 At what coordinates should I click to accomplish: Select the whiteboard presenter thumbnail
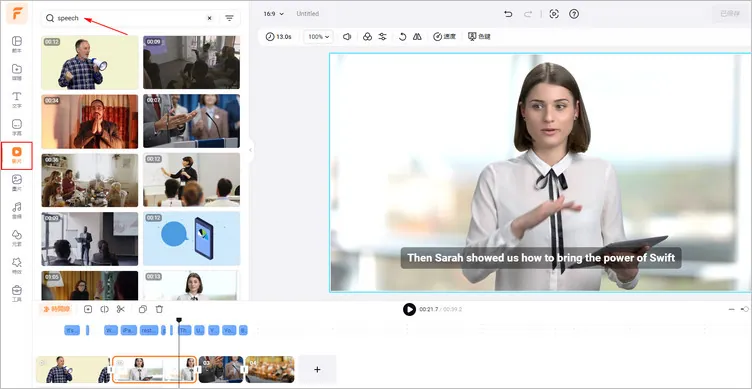click(191, 180)
